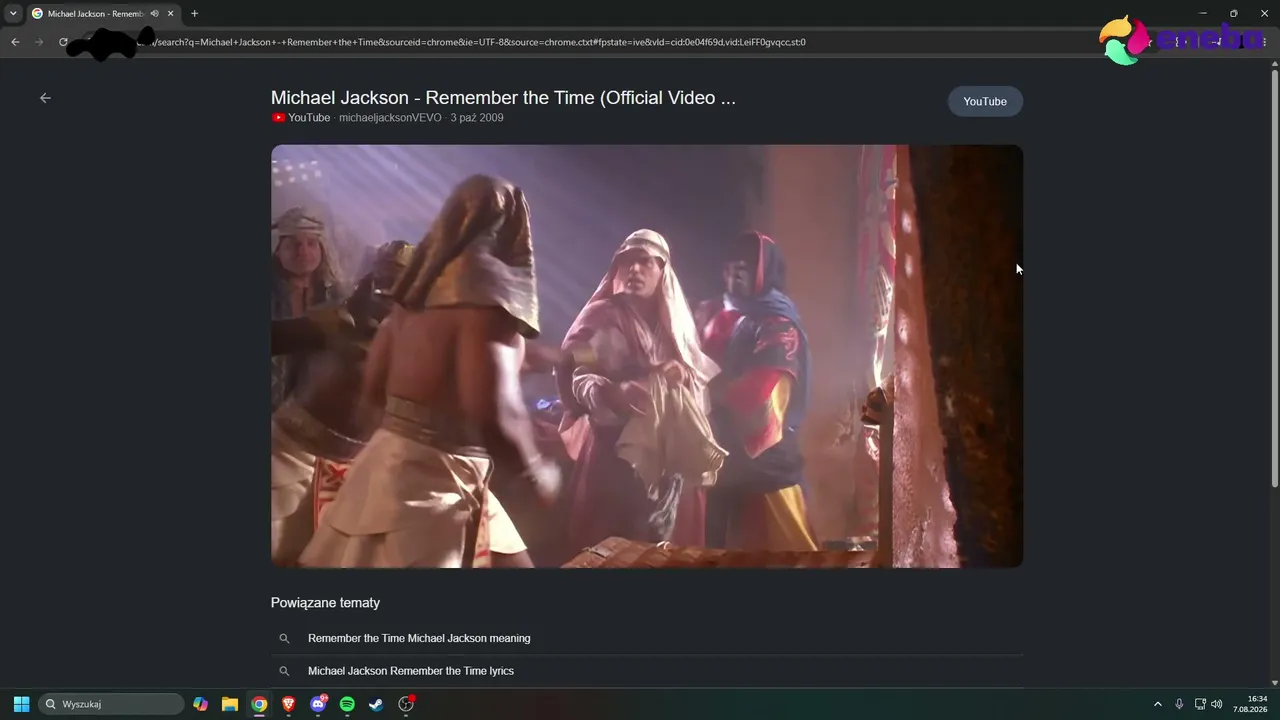Open Spotify from the taskbar
1280x720 pixels.
click(x=347, y=704)
